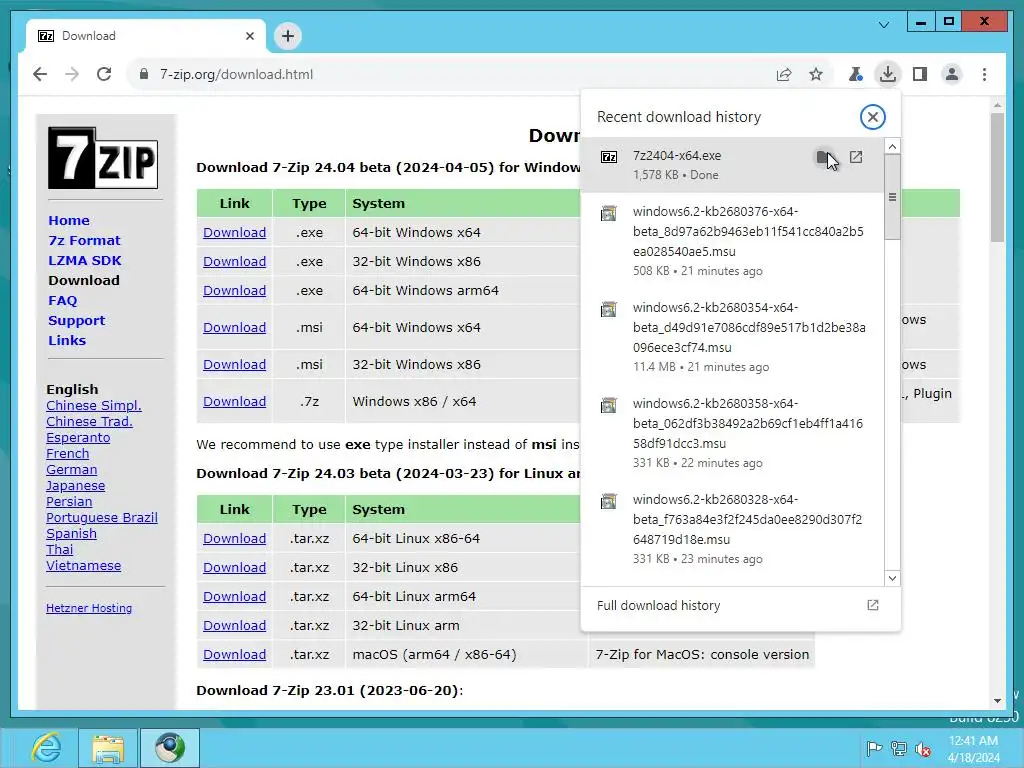The image size is (1024, 768).
Task: Open Chrome three-dot menu
Action: coord(984,74)
